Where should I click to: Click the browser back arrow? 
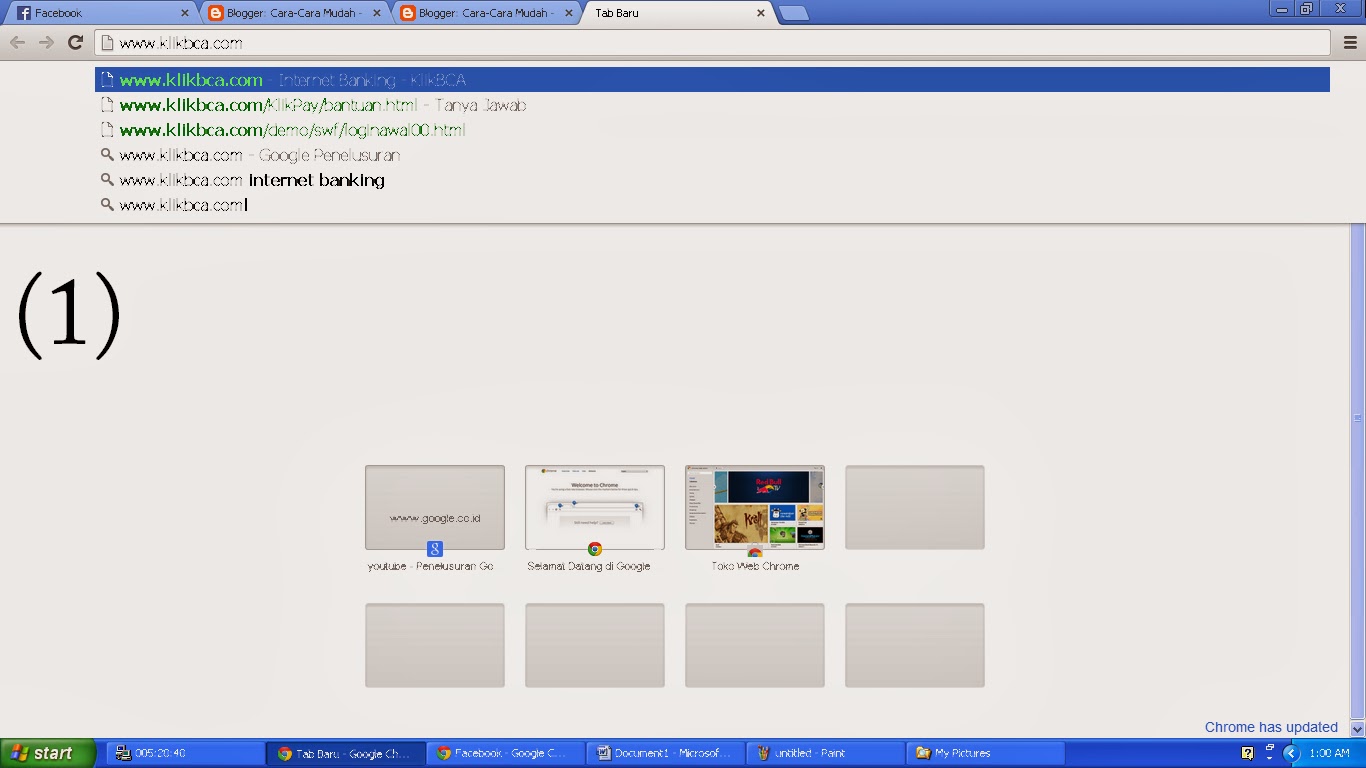tap(17, 42)
